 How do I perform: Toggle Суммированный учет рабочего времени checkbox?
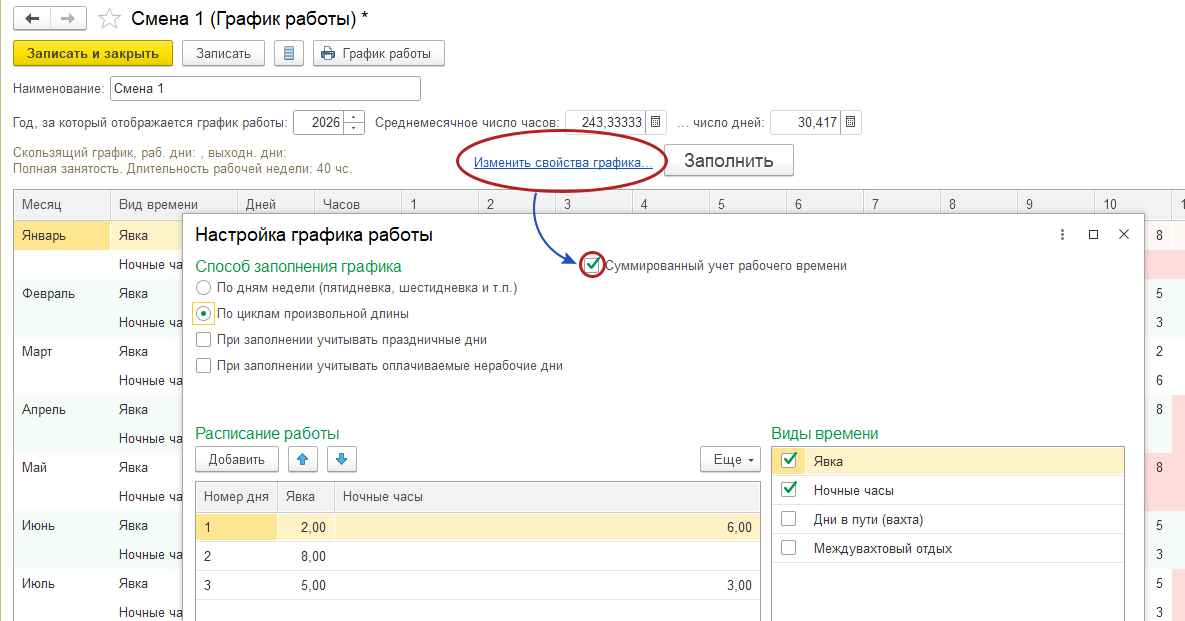(593, 266)
